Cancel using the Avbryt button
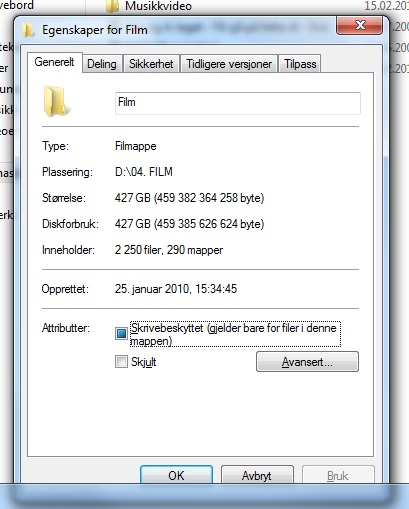Screen dimensions: 409x509 click(x=257, y=475)
